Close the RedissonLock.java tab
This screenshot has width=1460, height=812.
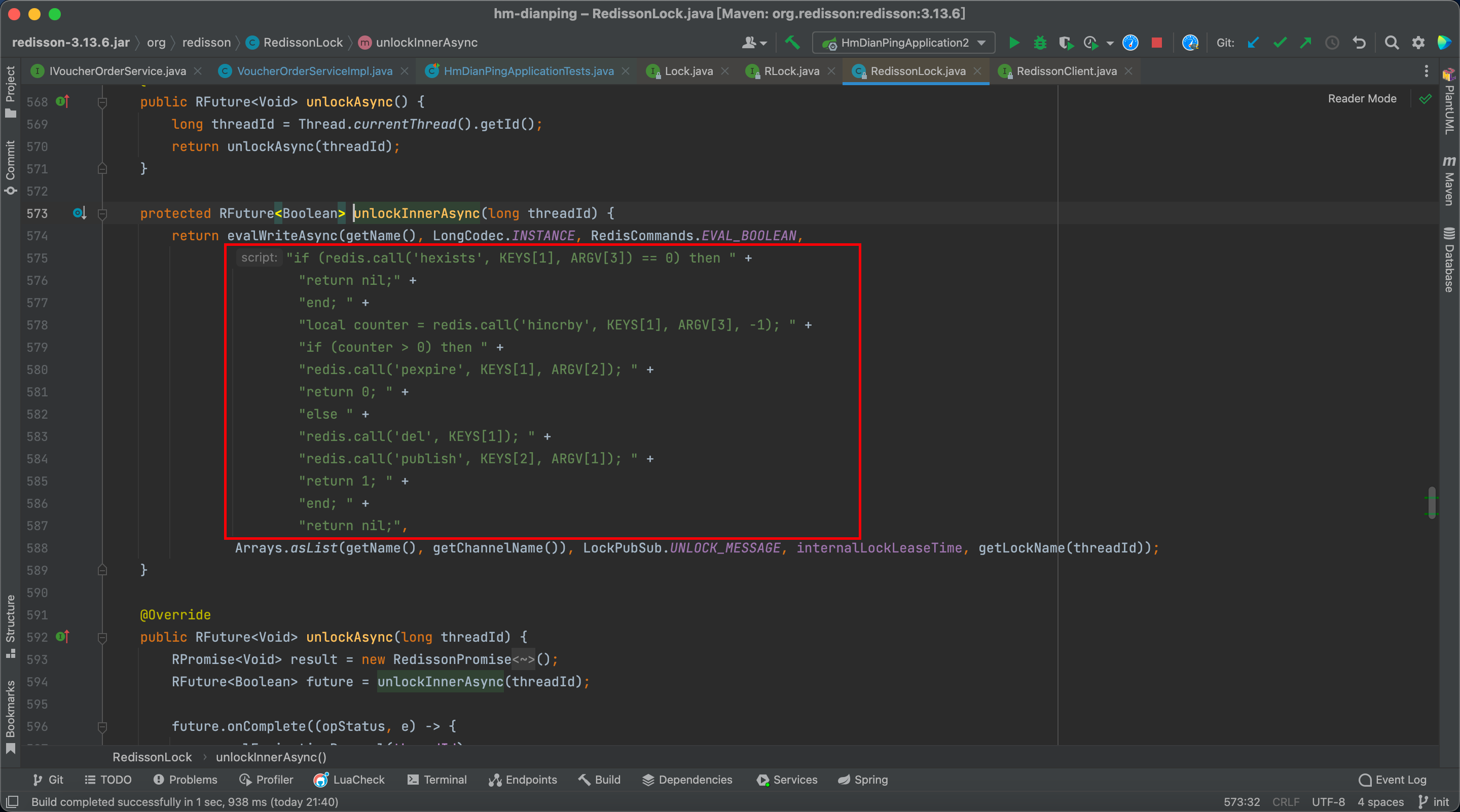978,71
